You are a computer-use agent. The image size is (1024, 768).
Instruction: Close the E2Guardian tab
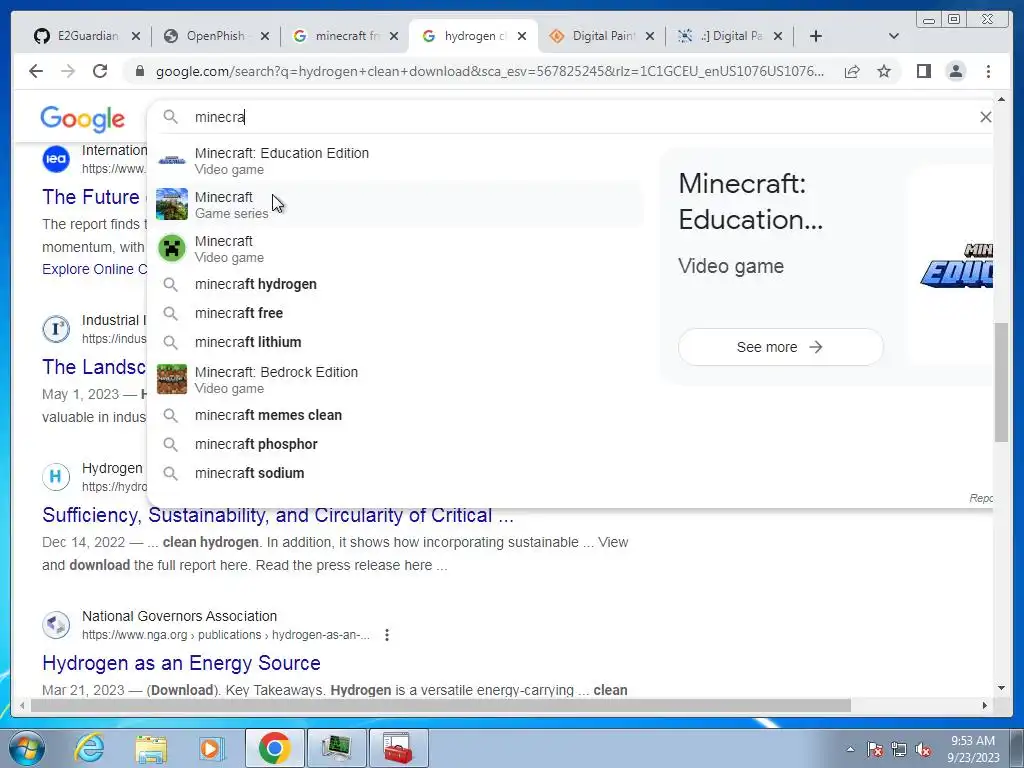(x=136, y=36)
